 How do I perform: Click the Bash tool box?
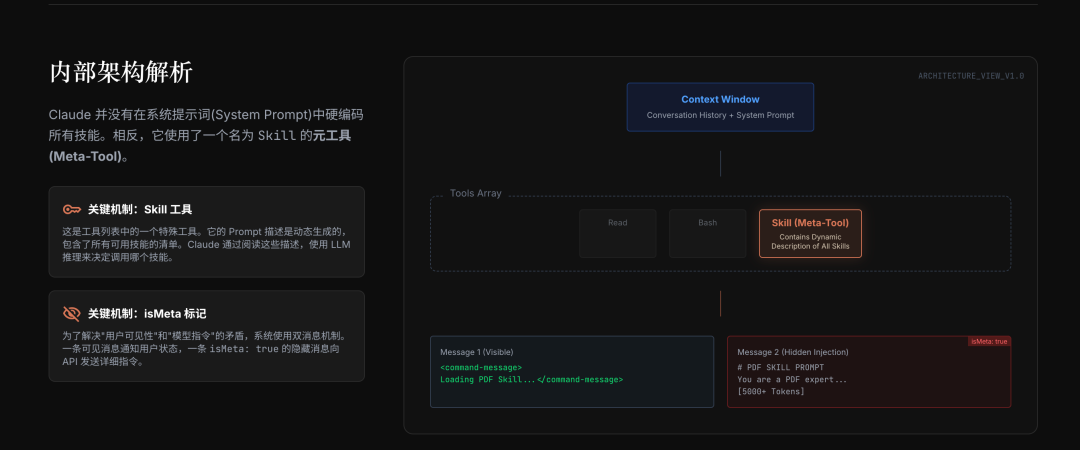[707, 234]
